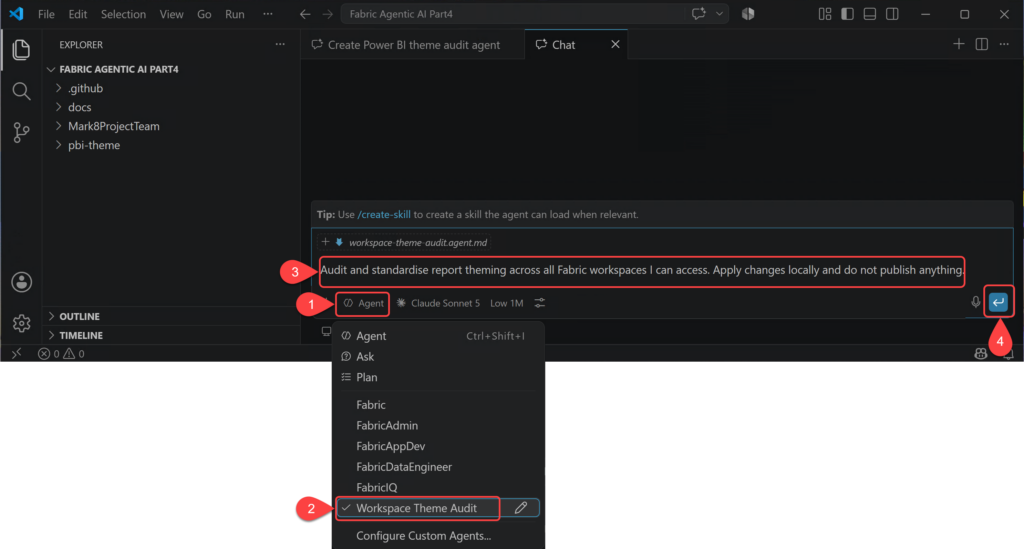This screenshot has height=549, width=1024.
Task: Expand the Mark8ProjectTeam folder
Action: (113, 126)
